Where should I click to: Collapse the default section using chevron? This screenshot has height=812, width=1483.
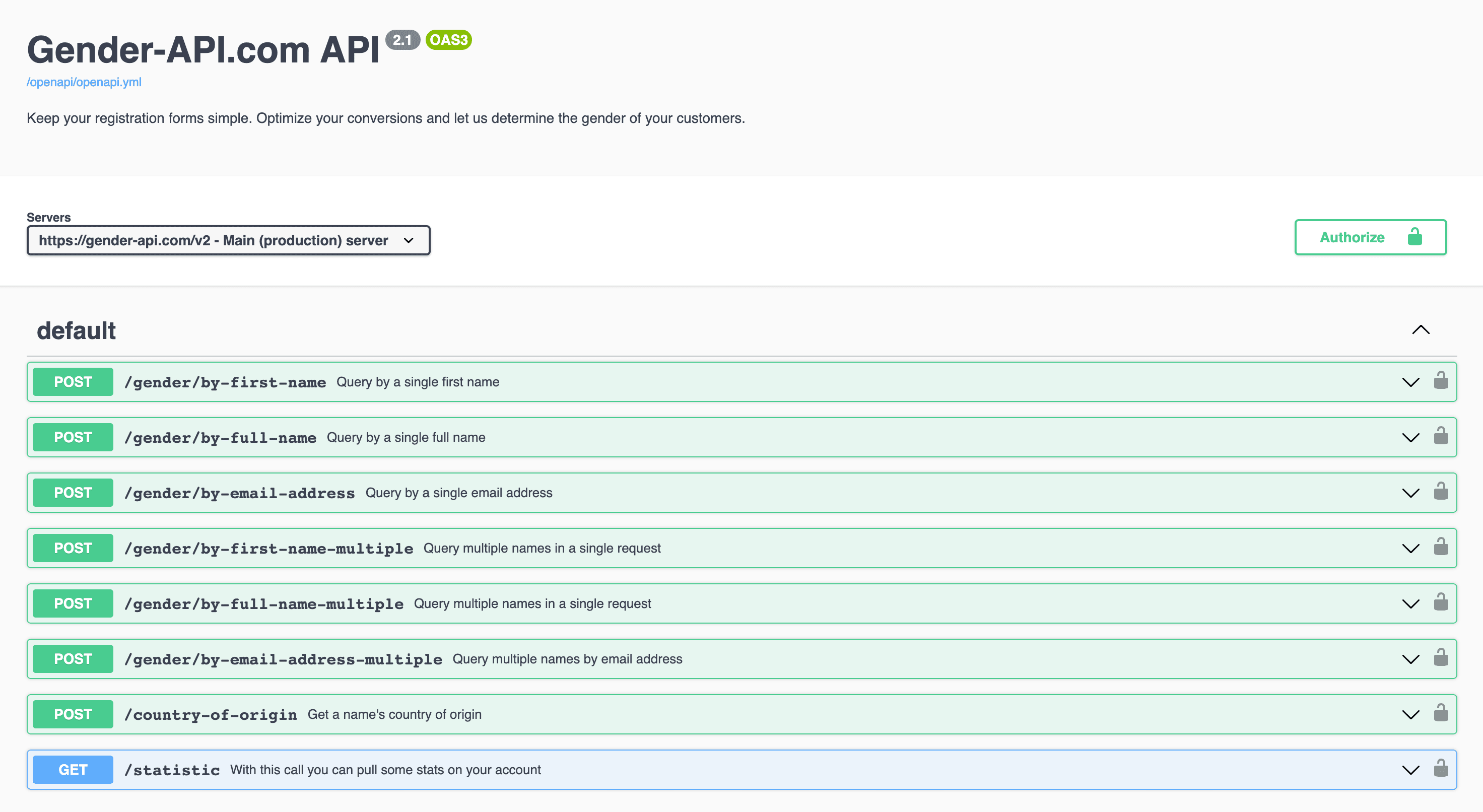pyautogui.click(x=1422, y=330)
